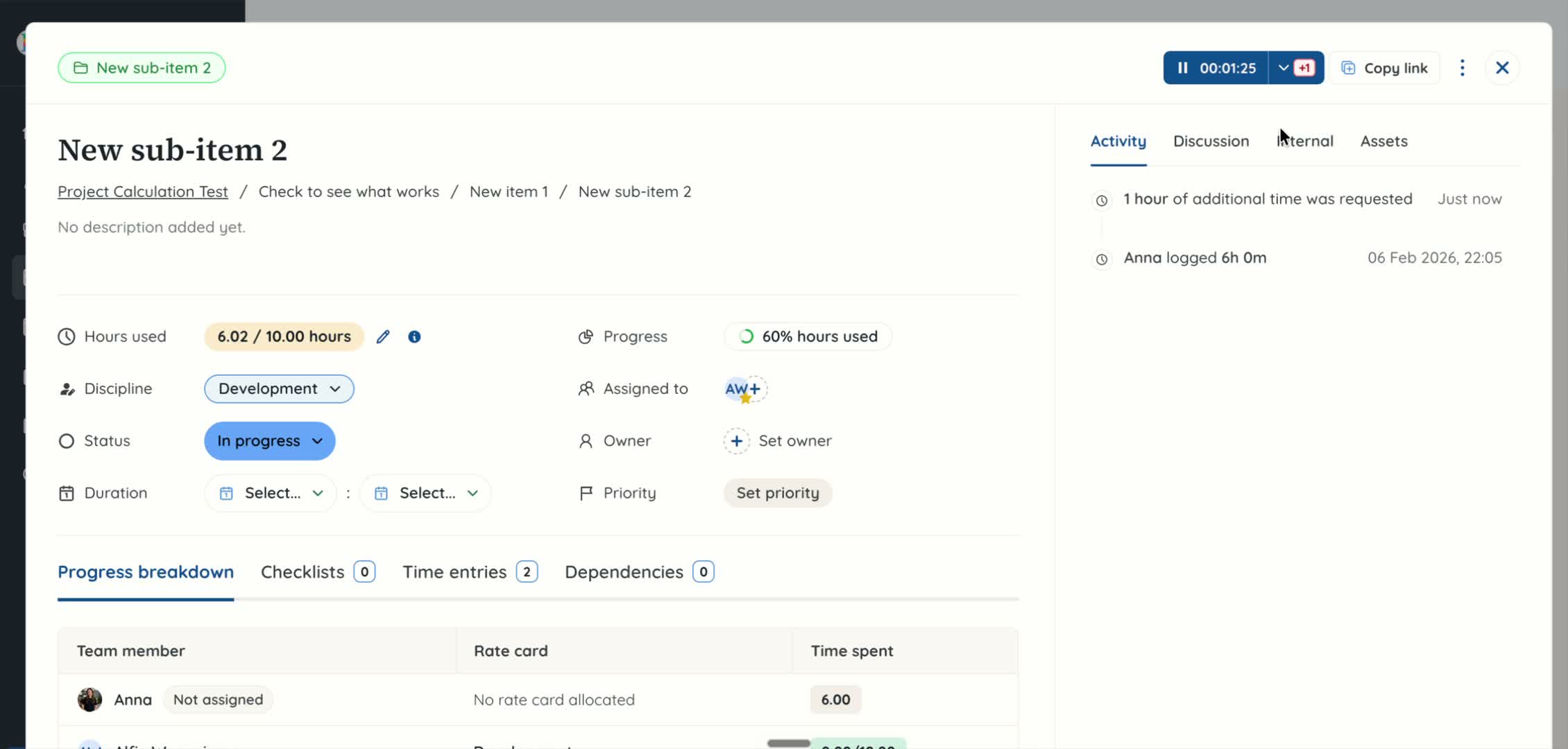Viewport: 1568px width, 749px height.
Task: Click the 'New item 1' breadcrumb
Action: coord(509,191)
